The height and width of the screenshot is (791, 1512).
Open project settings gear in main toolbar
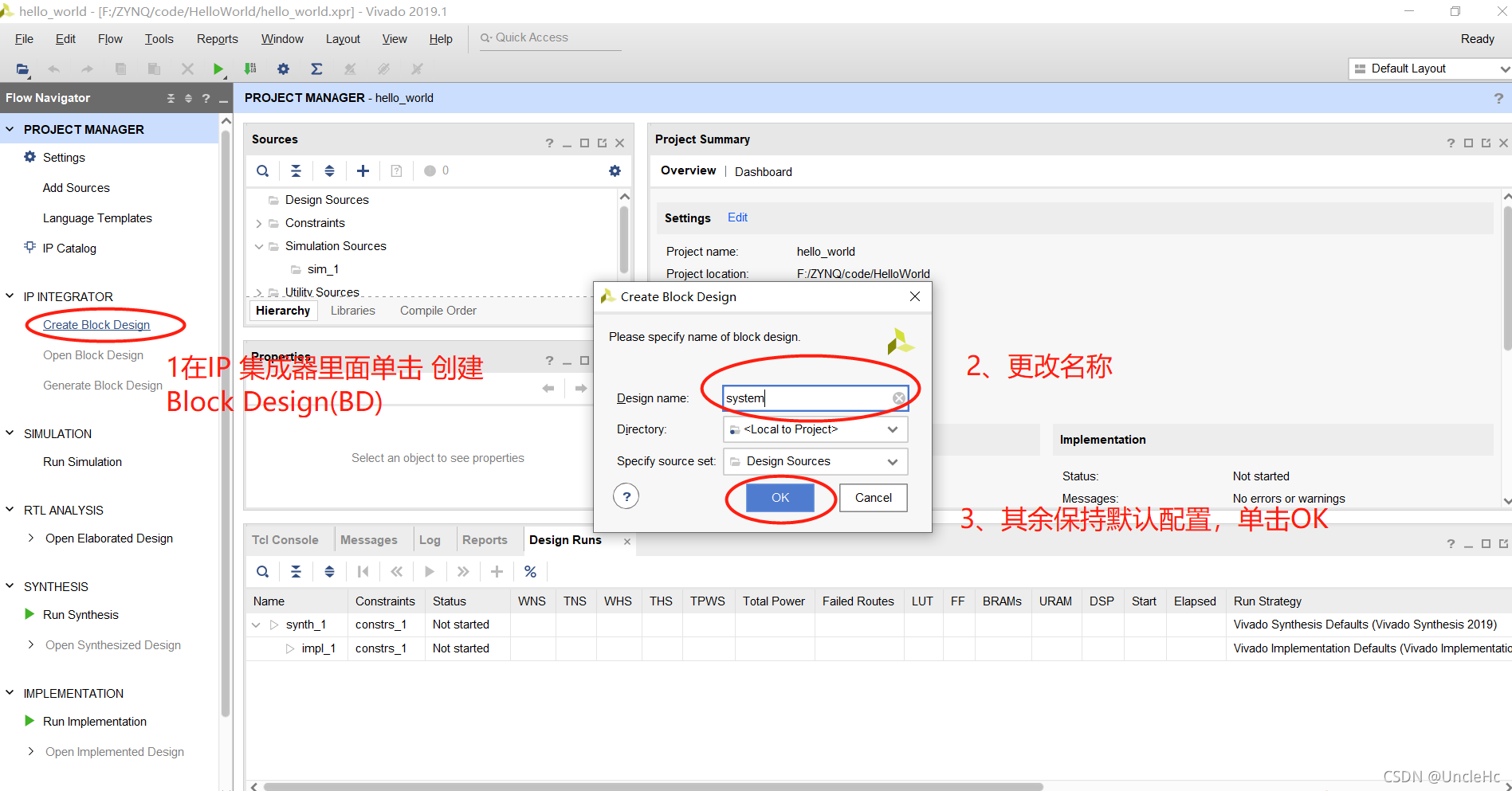pos(283,69)
